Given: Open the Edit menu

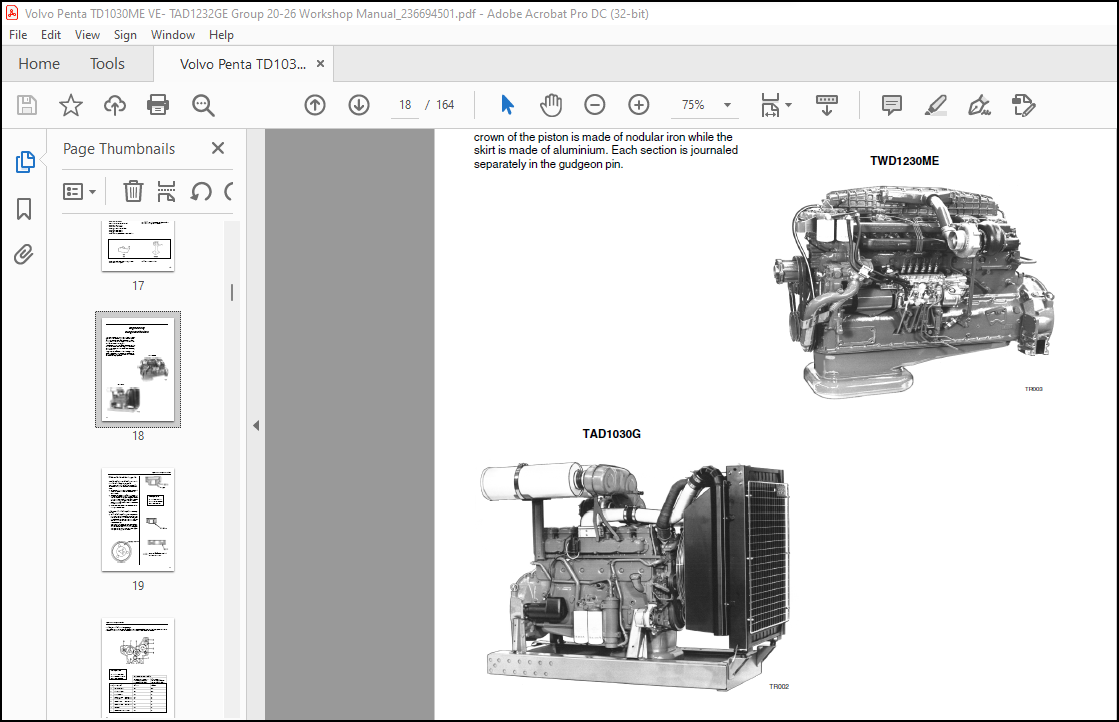Looking at the screenshot, I should pos(51,34).
